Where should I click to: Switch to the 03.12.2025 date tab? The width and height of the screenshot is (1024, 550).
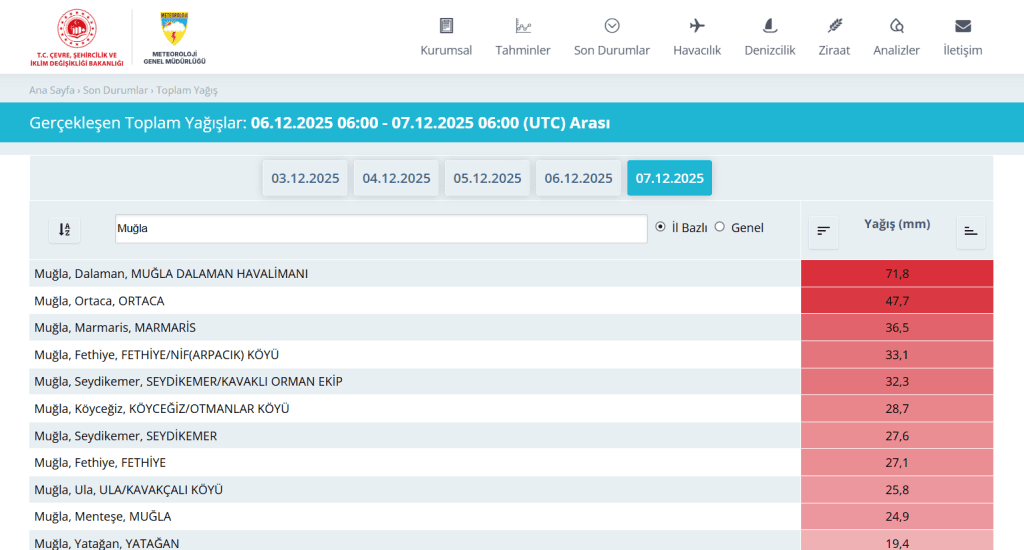pyautogui.click(x=306, y=178)
